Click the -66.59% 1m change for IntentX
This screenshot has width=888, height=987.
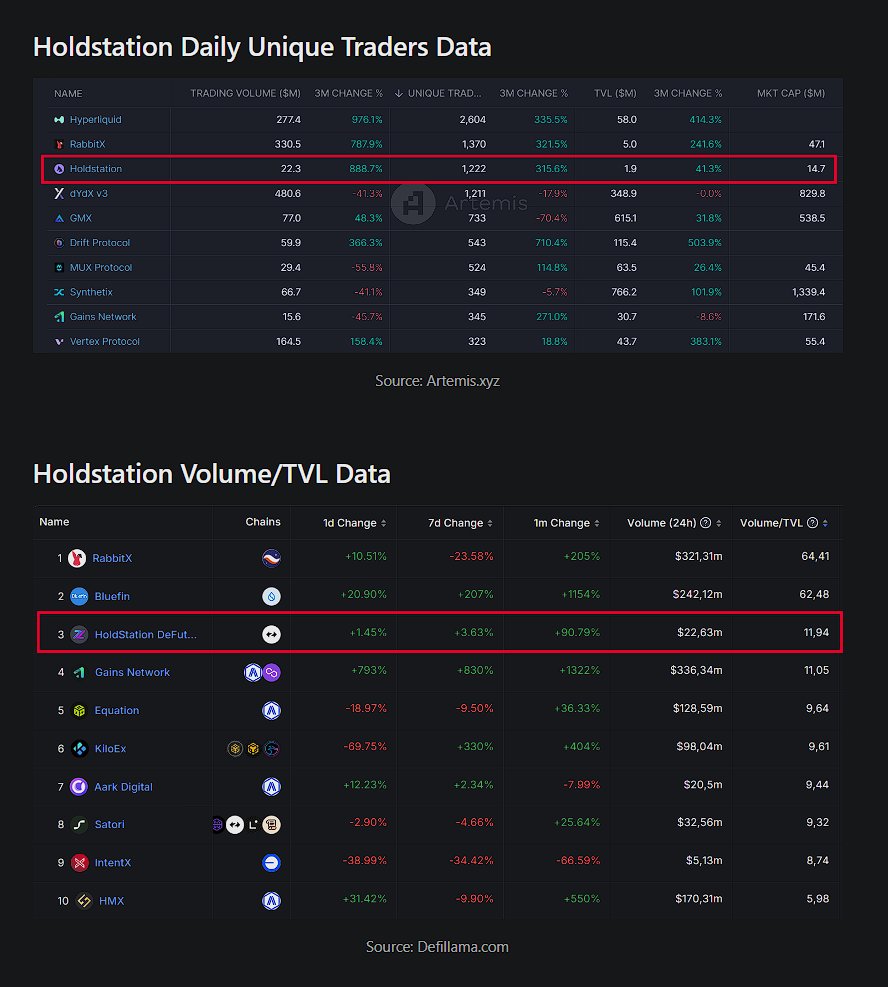click(x=578, y=860)
